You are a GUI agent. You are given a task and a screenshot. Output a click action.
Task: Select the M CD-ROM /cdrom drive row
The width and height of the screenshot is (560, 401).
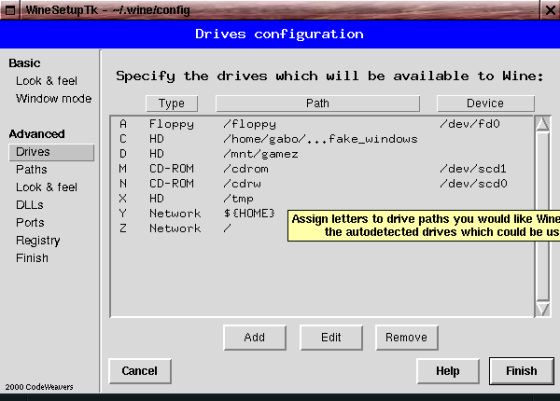coord(322,169)
